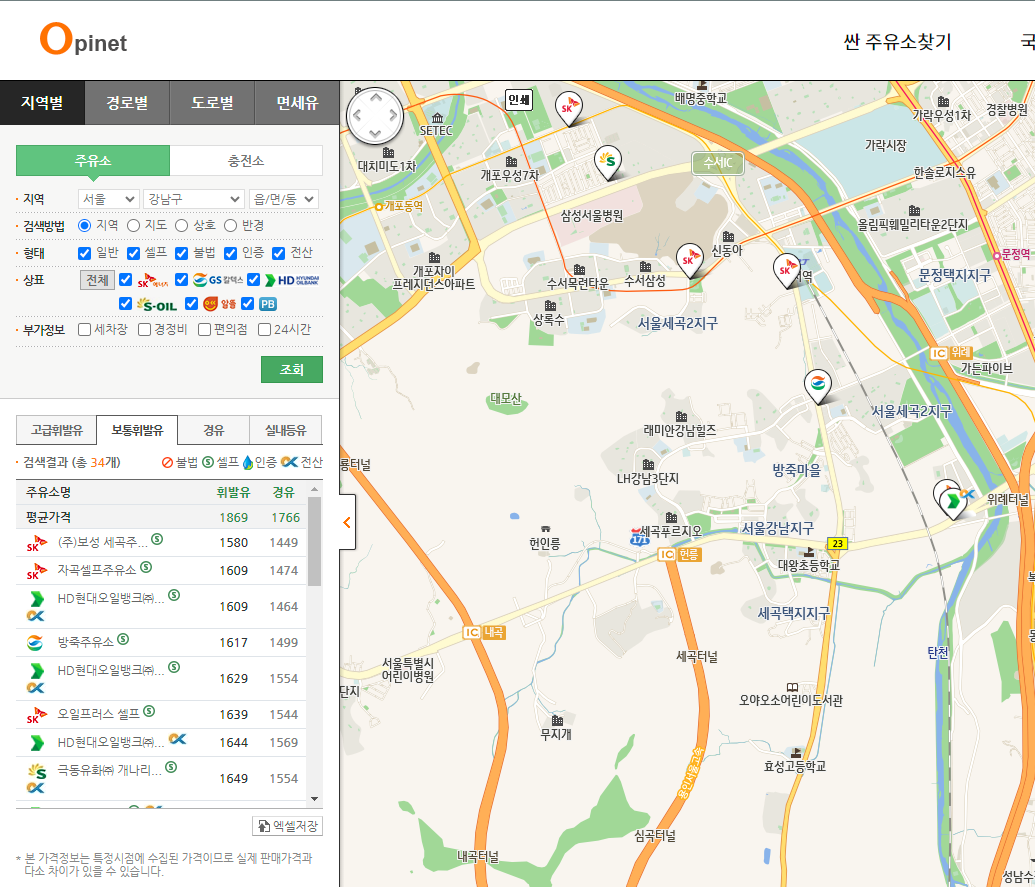Image resolution: width=1035 pixels, height=887 pixels.
Task: Sort results by 휘발유 column header
Action: coord(234,492)
